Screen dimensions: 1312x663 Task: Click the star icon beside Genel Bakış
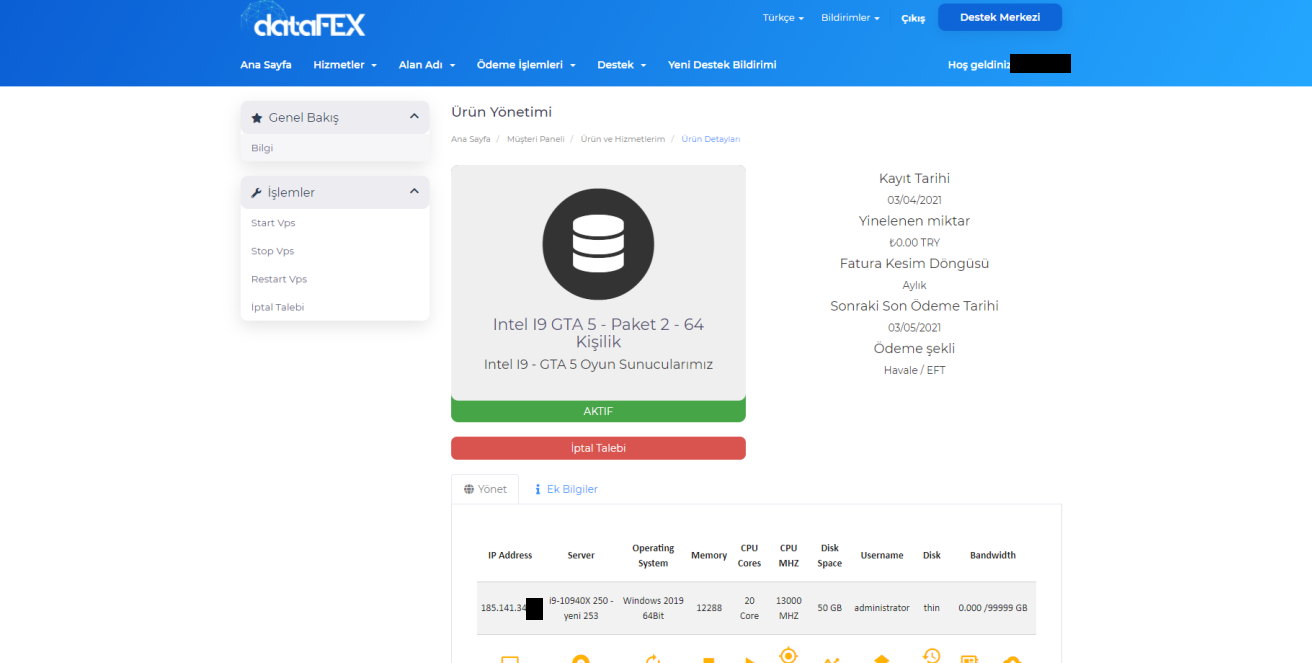[257, 118]
